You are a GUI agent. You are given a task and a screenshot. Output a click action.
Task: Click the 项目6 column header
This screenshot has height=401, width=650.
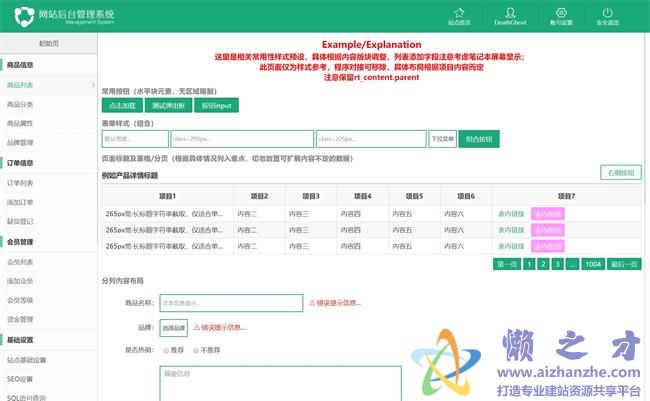coord(466,196)
